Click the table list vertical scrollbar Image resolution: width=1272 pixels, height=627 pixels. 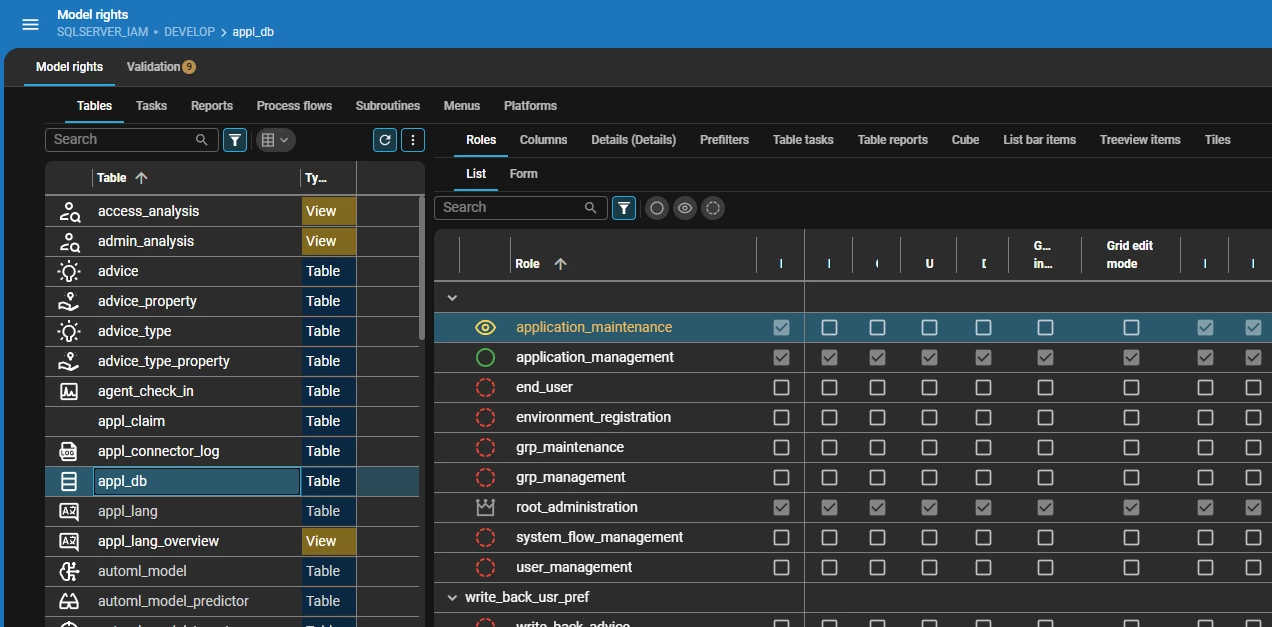click(422, 268)
